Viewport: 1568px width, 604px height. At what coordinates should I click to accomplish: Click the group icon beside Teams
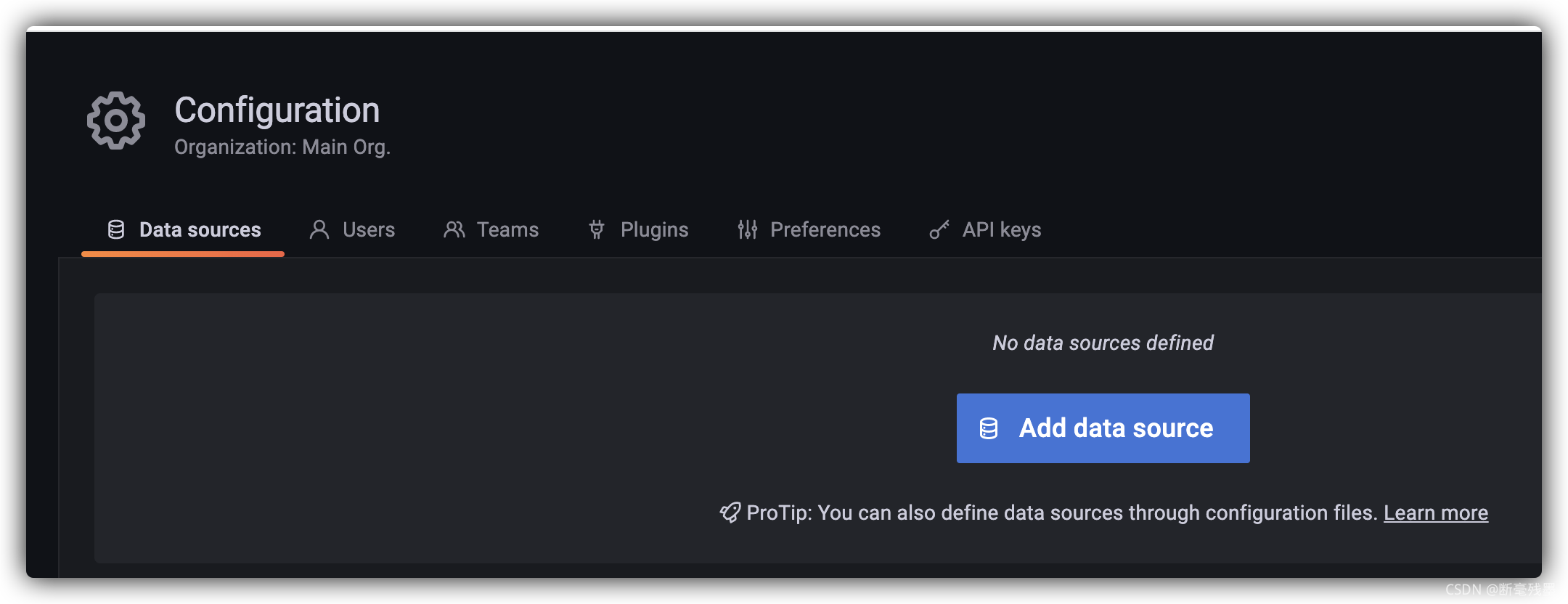pyautogui.click(x=454, y=229)
